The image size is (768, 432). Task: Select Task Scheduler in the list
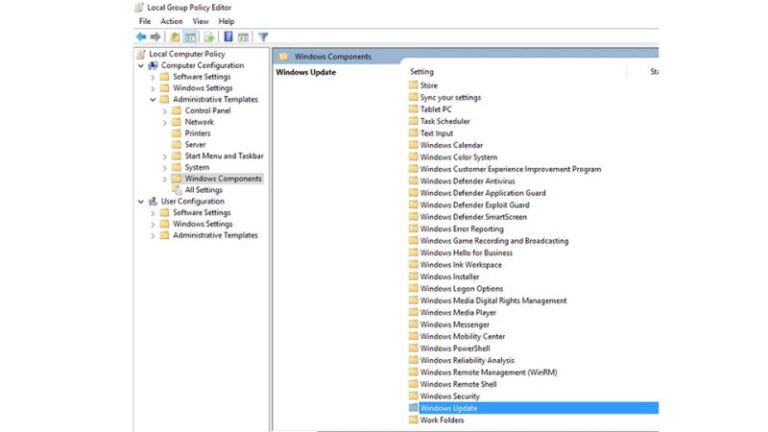point(445,121)
